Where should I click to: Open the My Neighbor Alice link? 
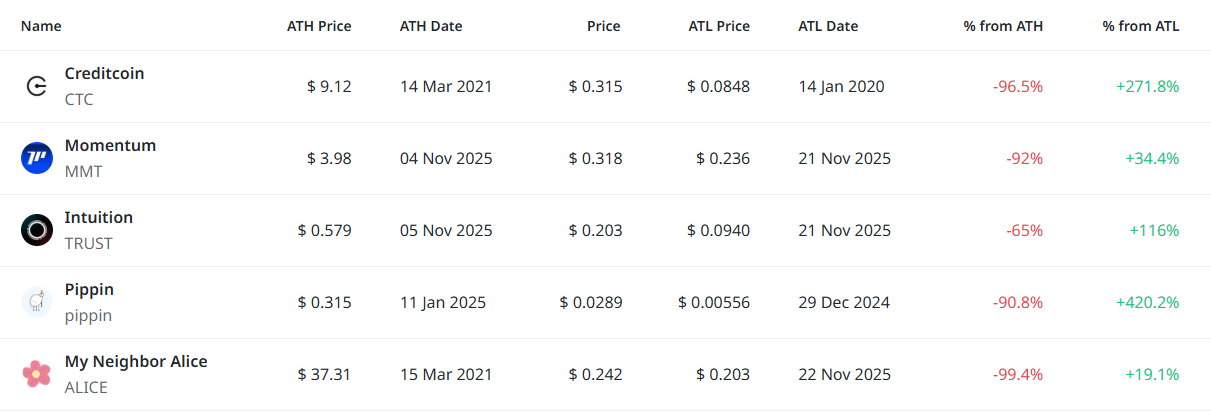point(136,362)
